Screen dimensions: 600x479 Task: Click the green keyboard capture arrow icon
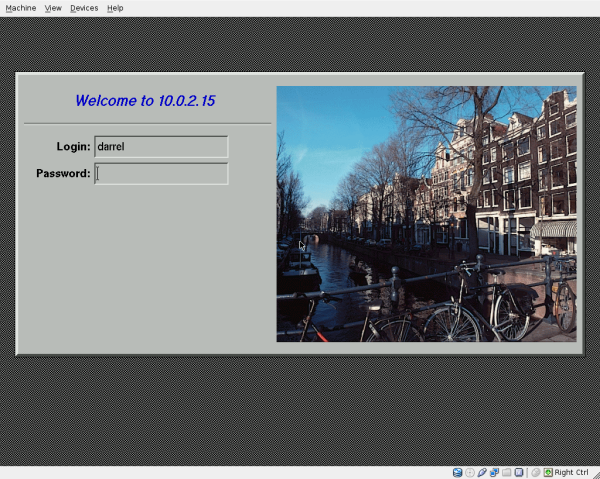pyautogui.click(x=548, y=472)
